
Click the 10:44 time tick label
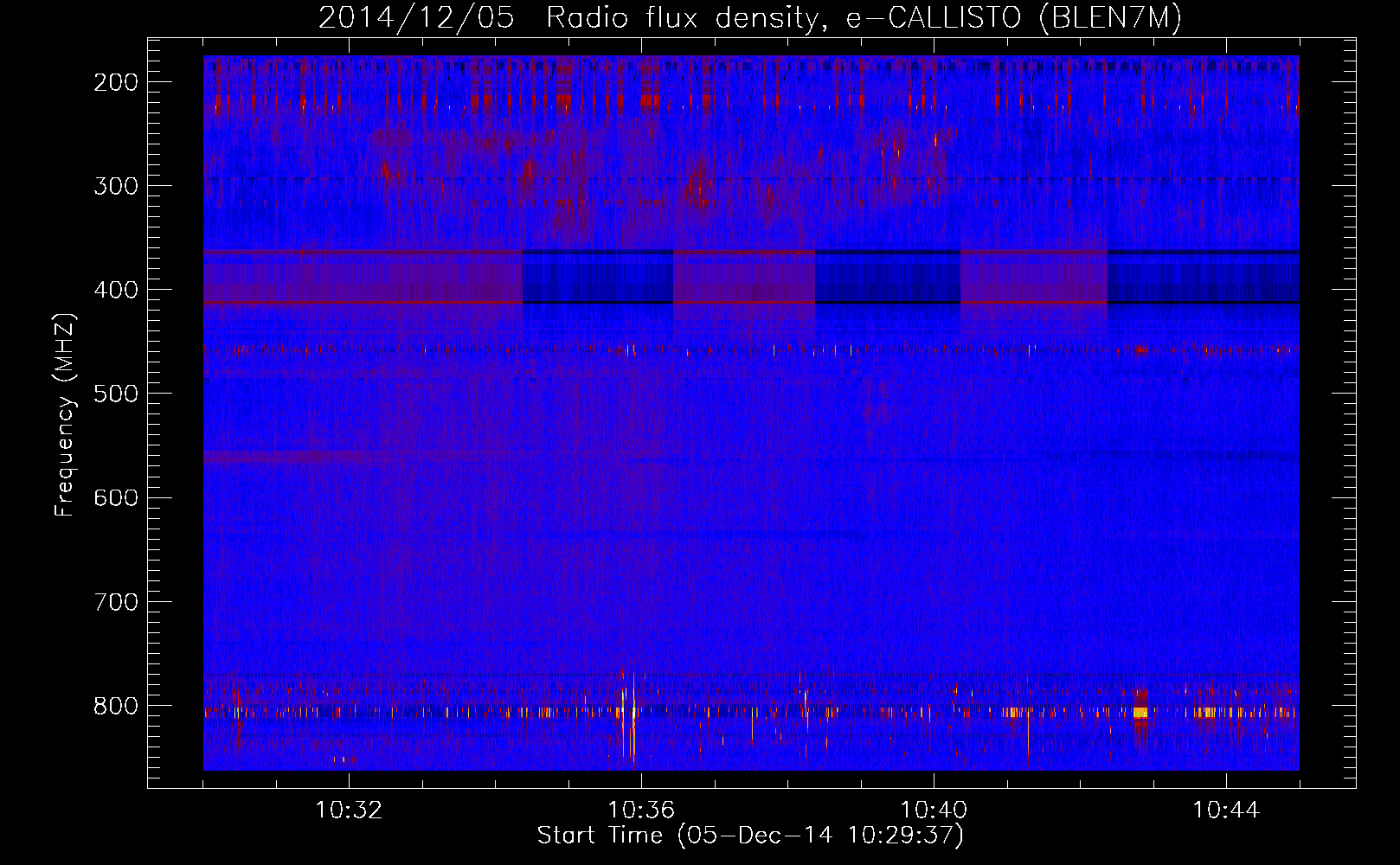click(1226, 811)
